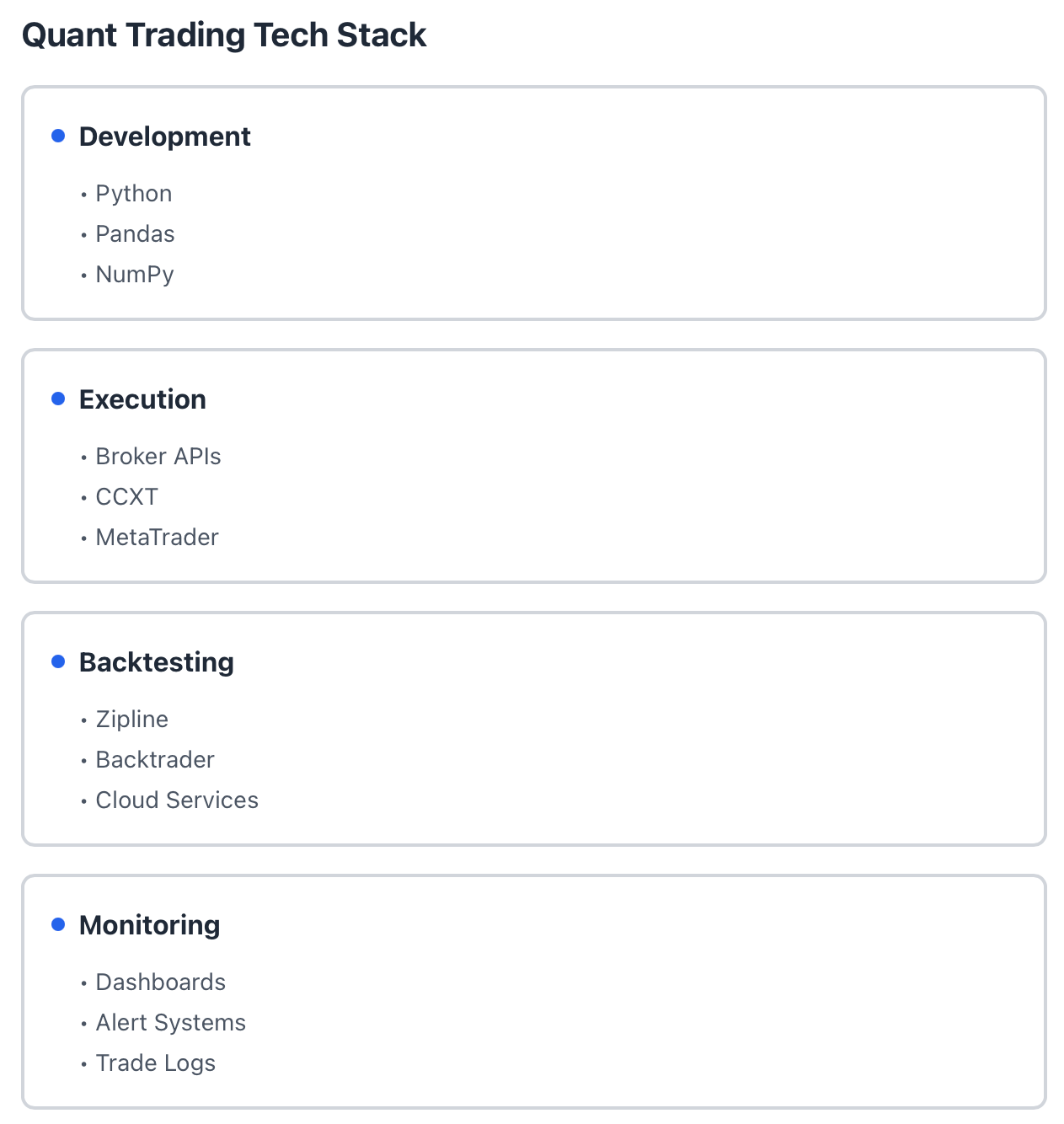Viewport: 1064px width, 1124px height.
Task: Click the NumPy list item
Action: coord(135,275)
